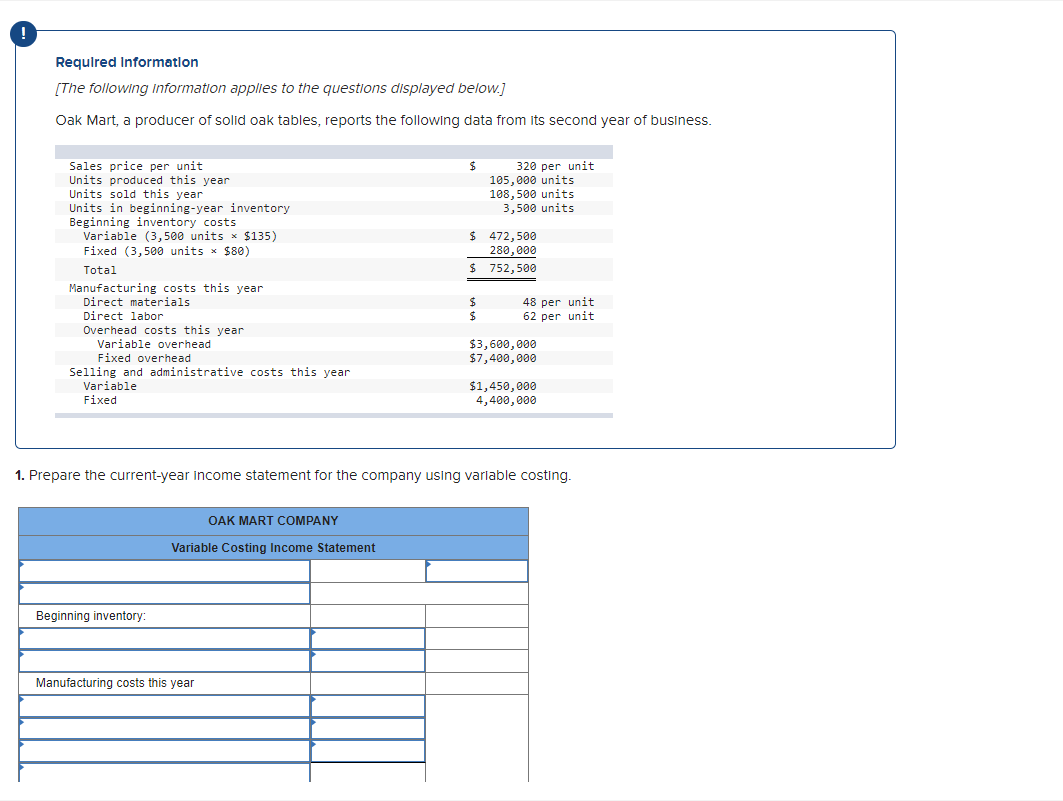Click the 'Direct materials' row label
Viewport: 1063px width, 801px height.
click(136, 302)
